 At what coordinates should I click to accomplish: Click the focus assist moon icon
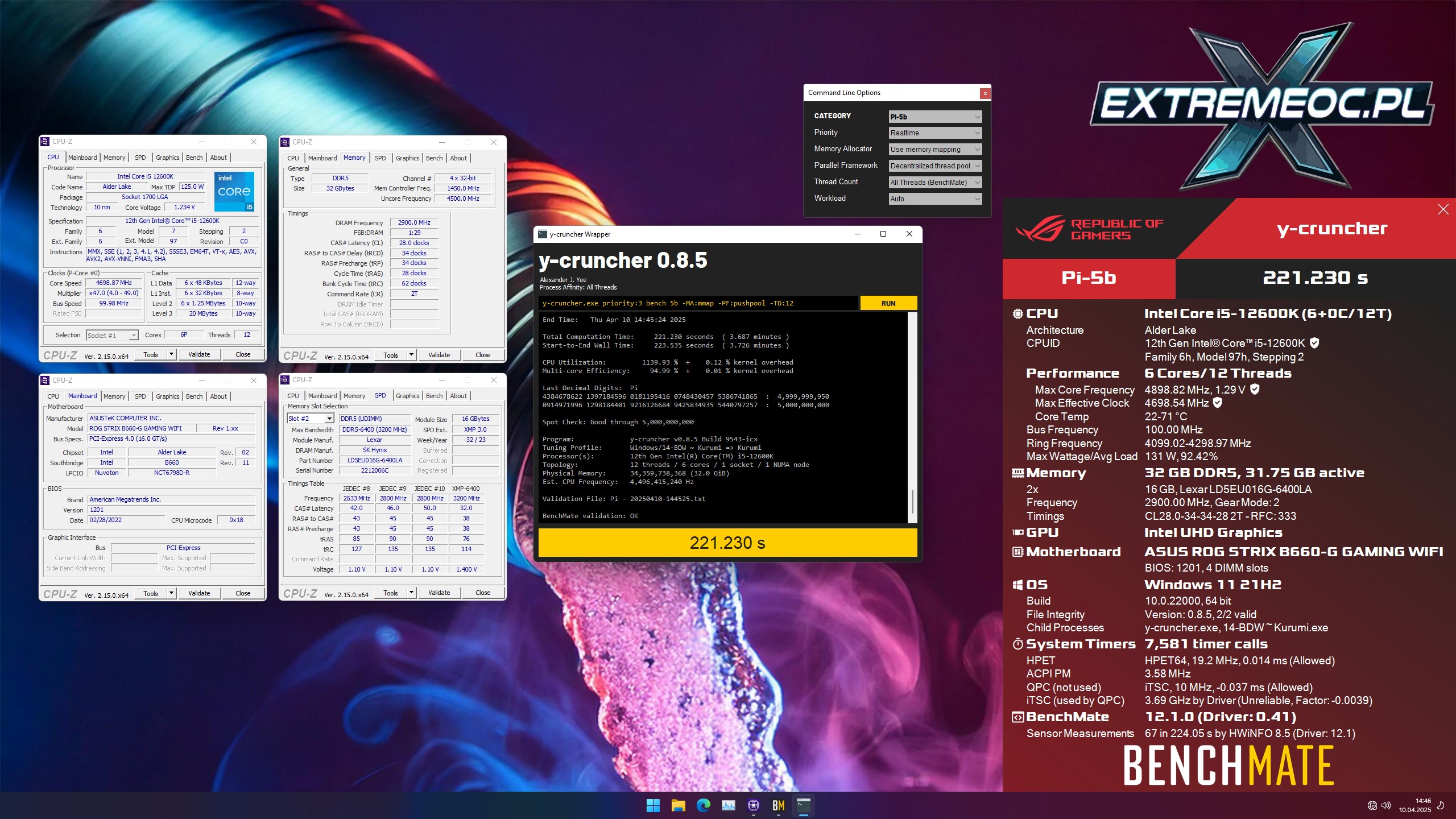coord(1441,805)
